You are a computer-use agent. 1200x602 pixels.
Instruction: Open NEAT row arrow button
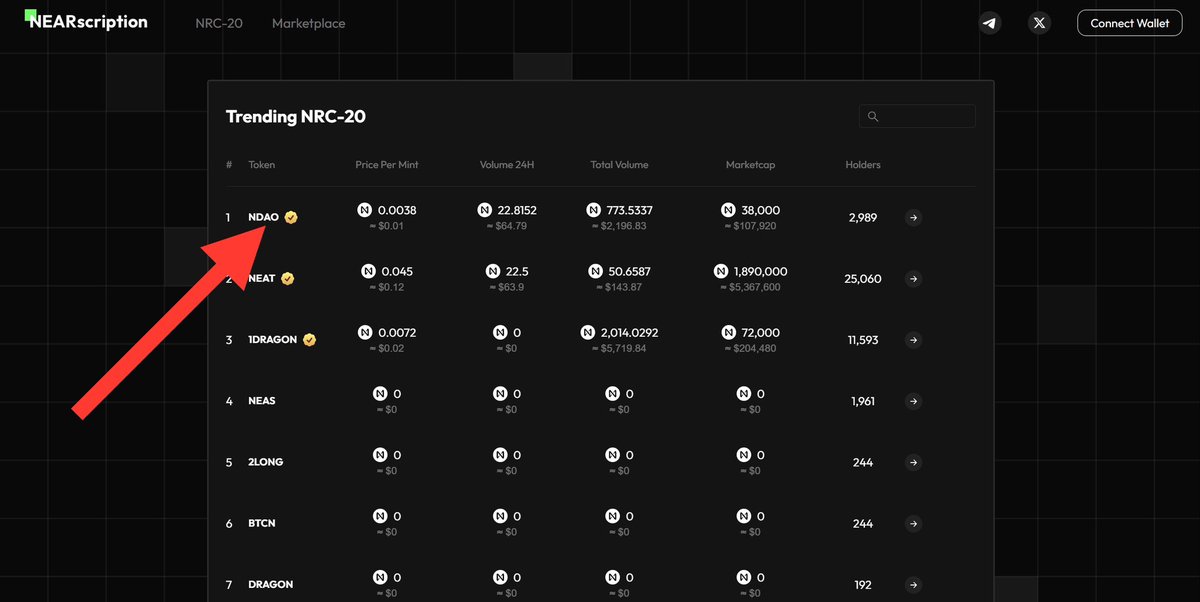pos(913,279)
